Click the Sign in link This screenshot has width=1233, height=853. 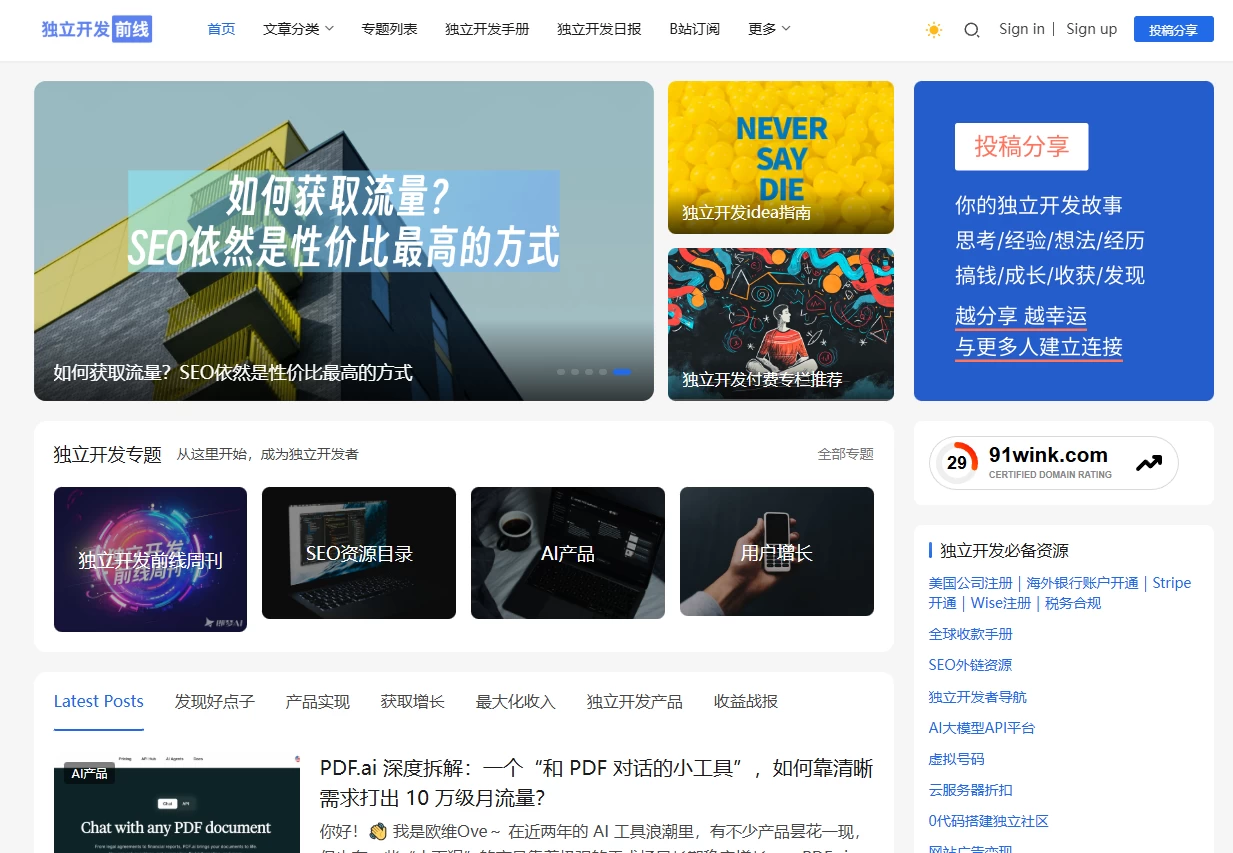click(1021, 29)
